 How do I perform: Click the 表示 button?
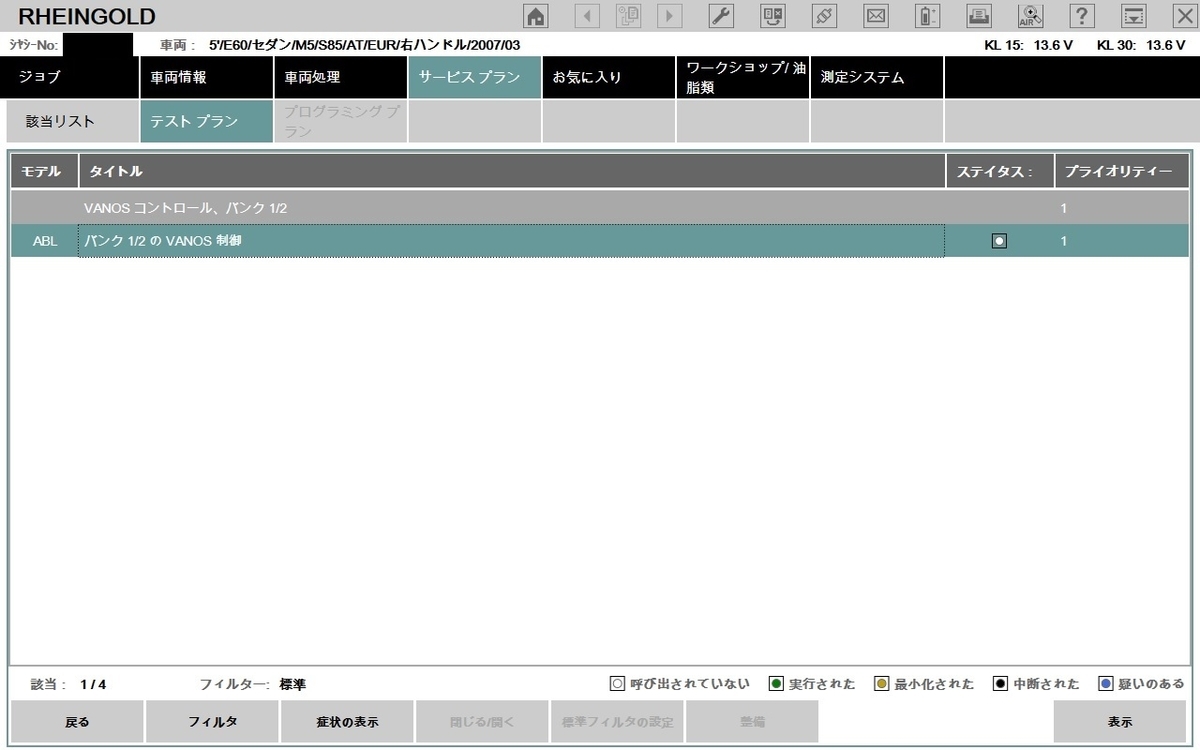1120,721
